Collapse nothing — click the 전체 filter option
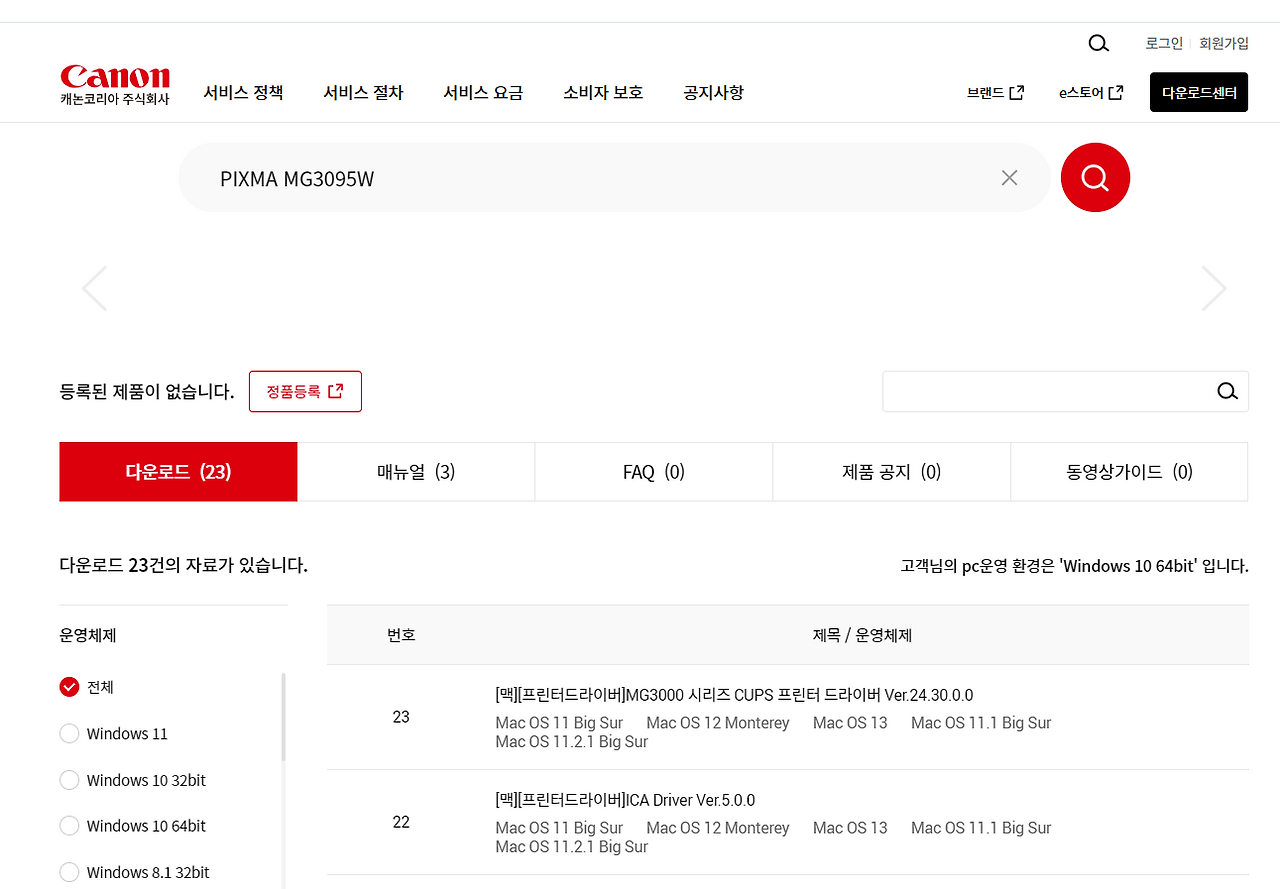 point(69,687)
